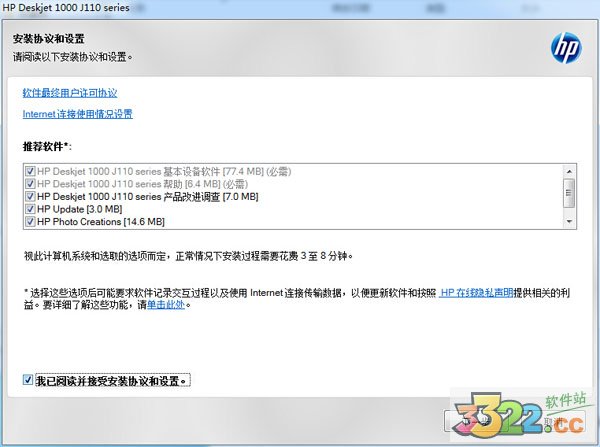Uncheck the HP Photo Creations [14.6 MB] checkbox

pyautogui.click(x=30, y=222)
